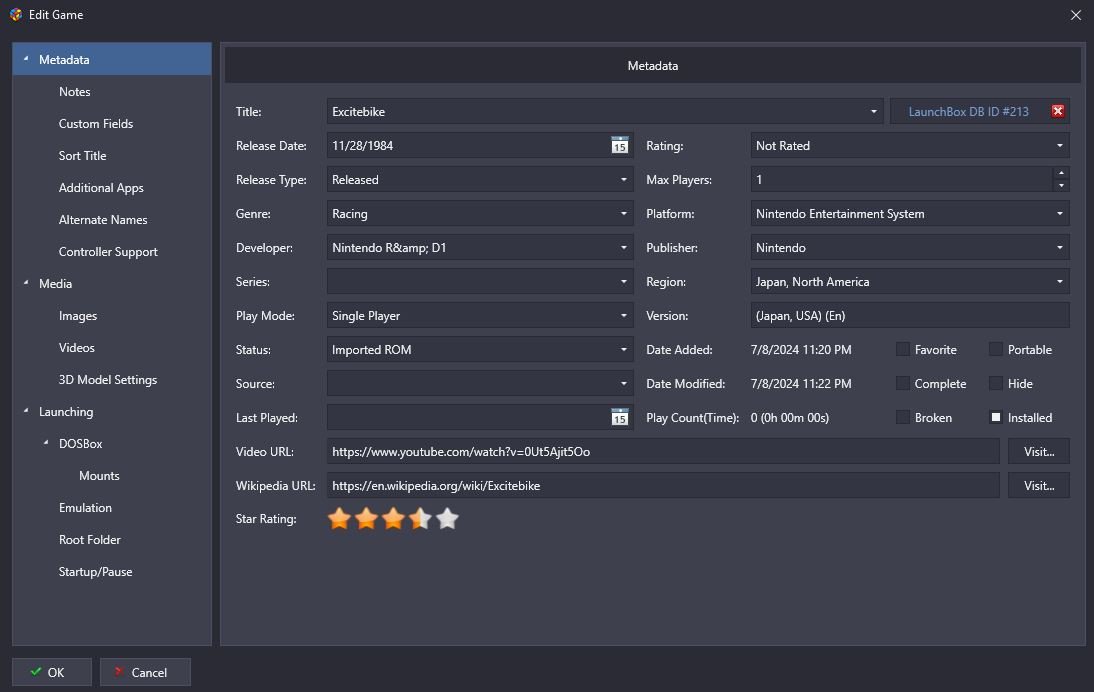Collapse the Launching tree section arrow
Viewport: 1094px width, 692px height.
pos(26,411)
